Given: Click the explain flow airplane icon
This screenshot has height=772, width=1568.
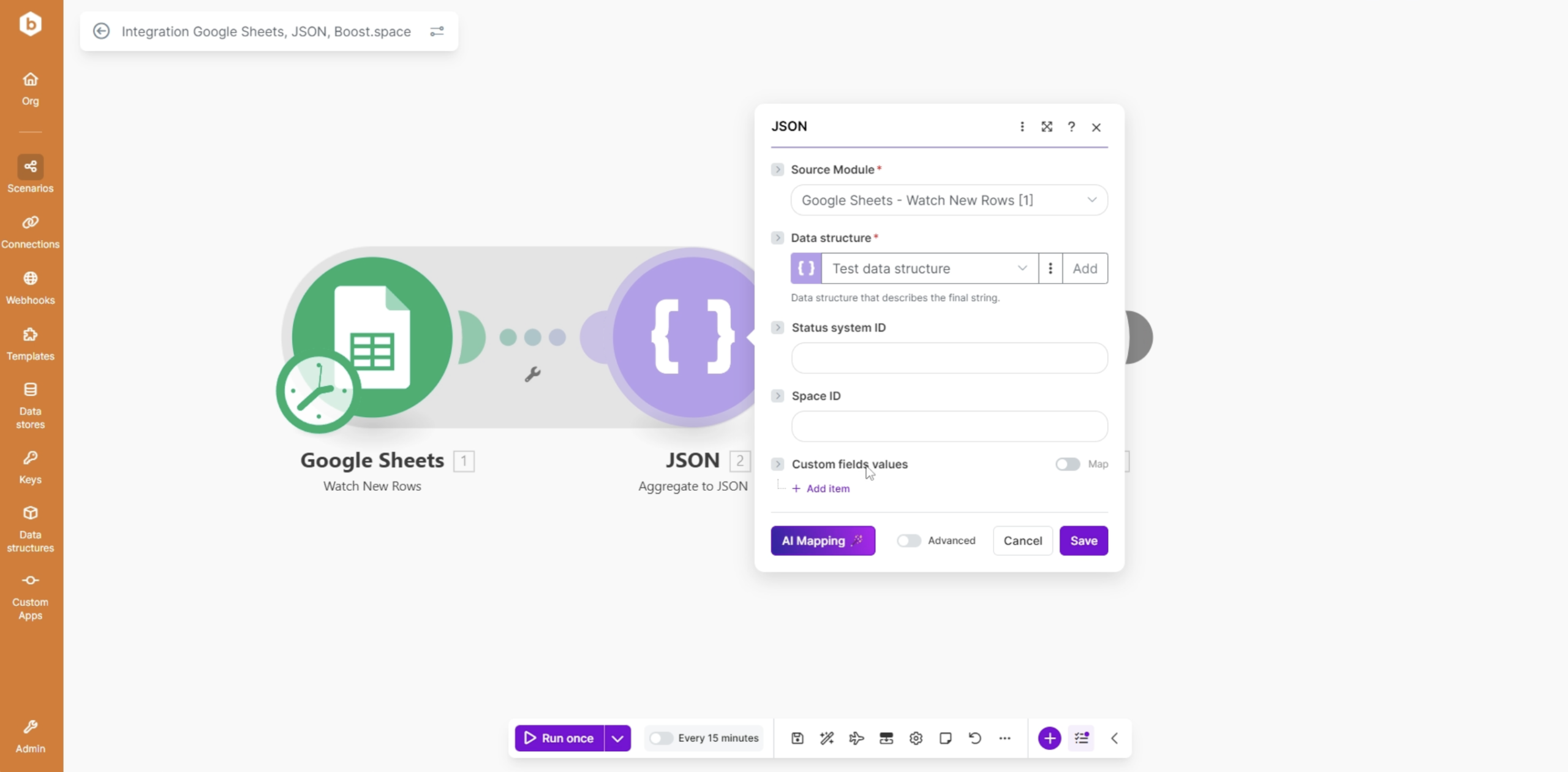Looking at the screenshot, I should click(856, 738).
